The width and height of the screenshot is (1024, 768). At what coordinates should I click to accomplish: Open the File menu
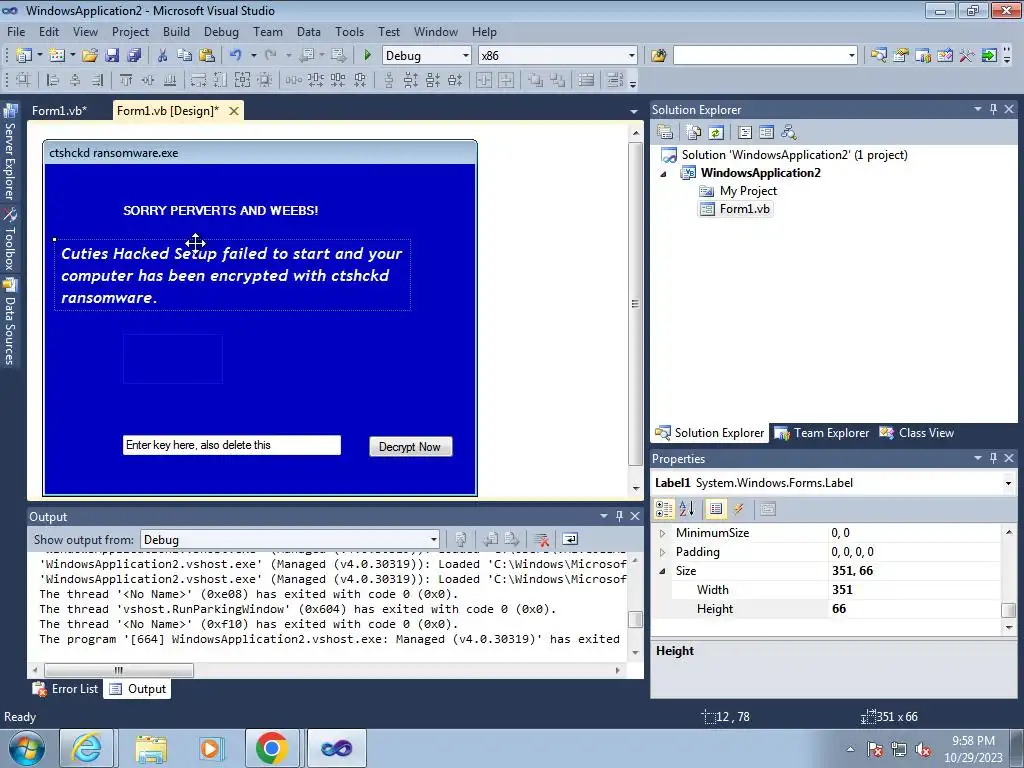click(16, 31)
